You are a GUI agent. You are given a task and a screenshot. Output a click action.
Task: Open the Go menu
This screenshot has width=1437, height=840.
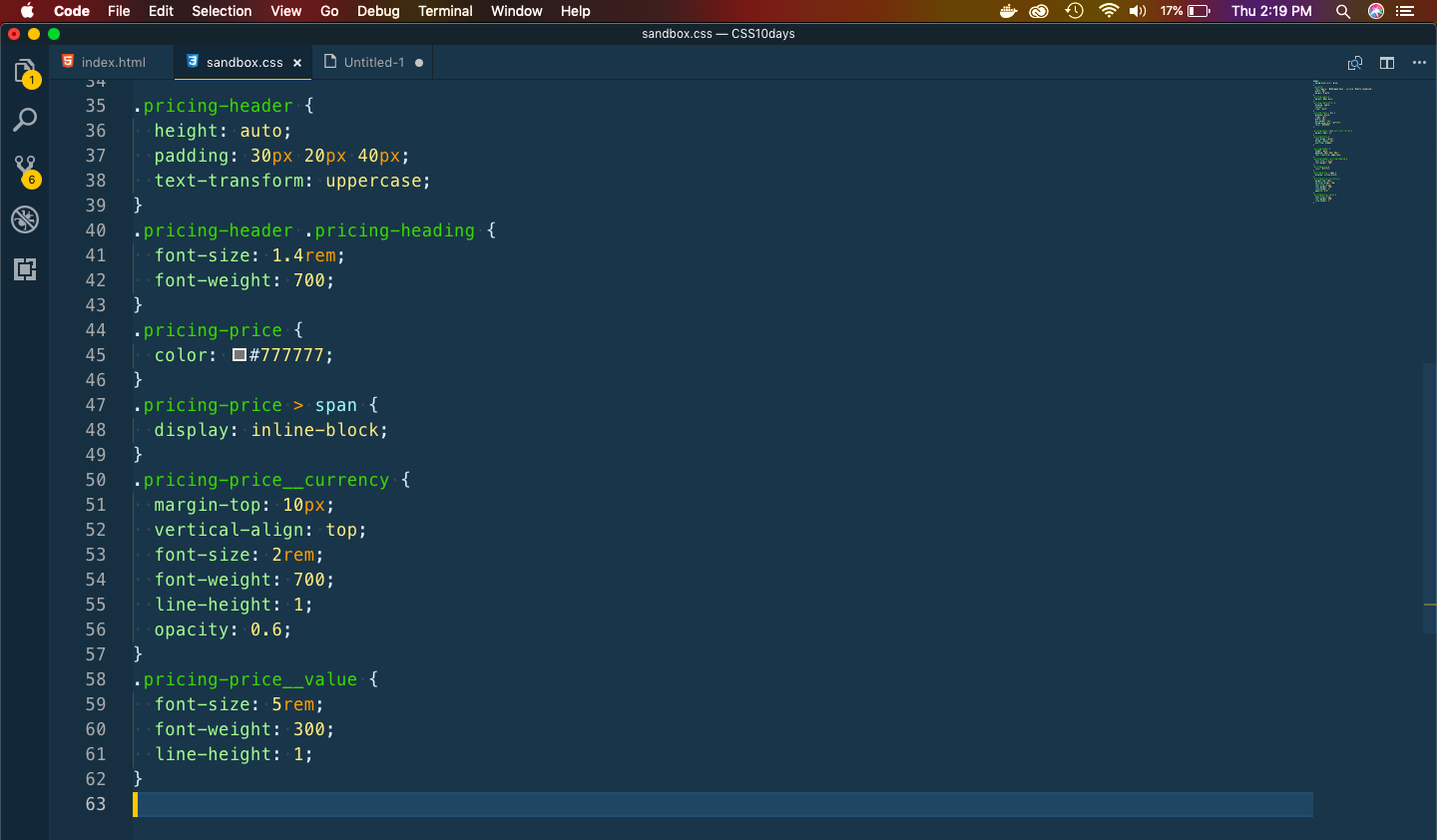329,11
